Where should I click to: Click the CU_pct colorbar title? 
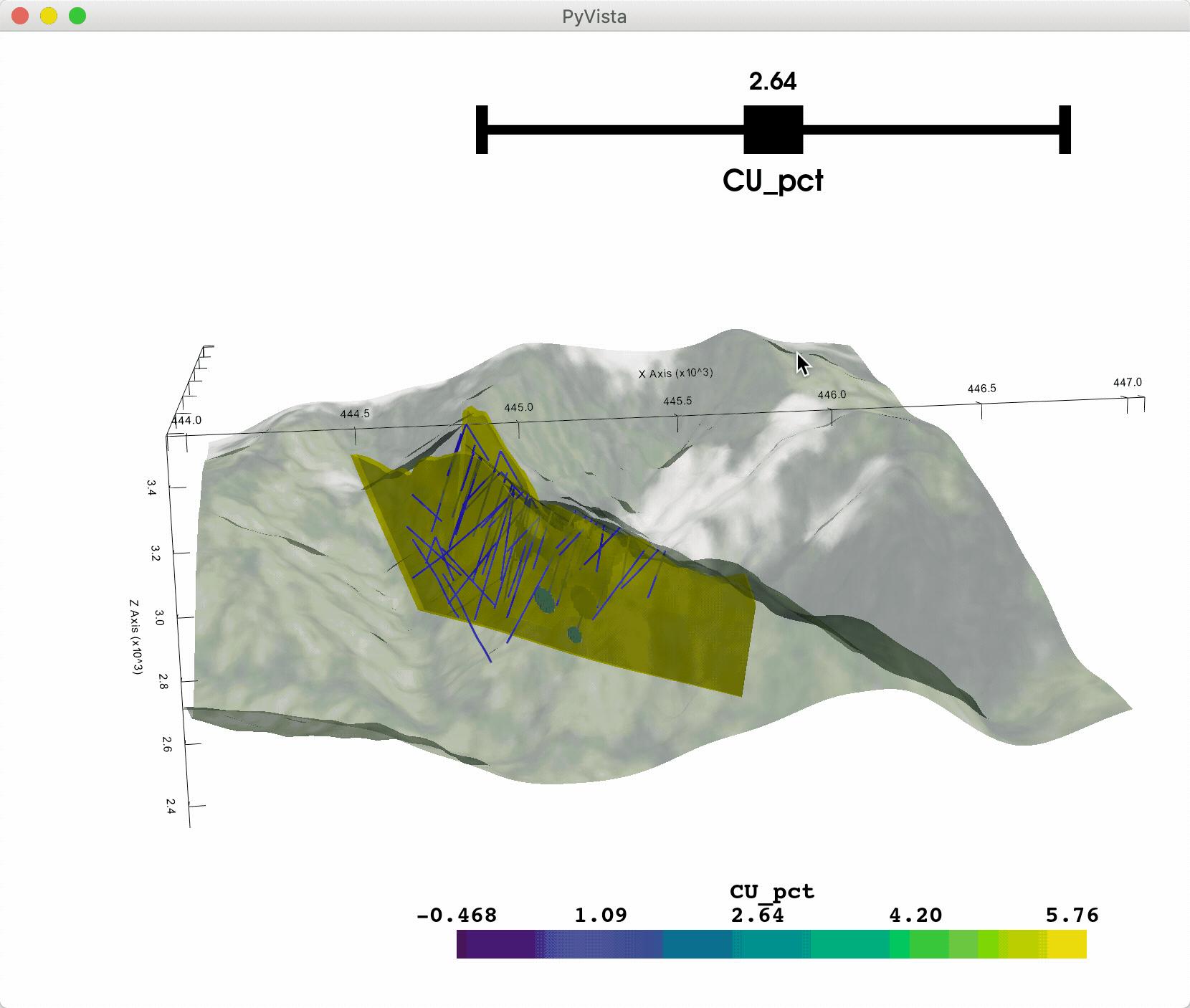tap(772, 891)
